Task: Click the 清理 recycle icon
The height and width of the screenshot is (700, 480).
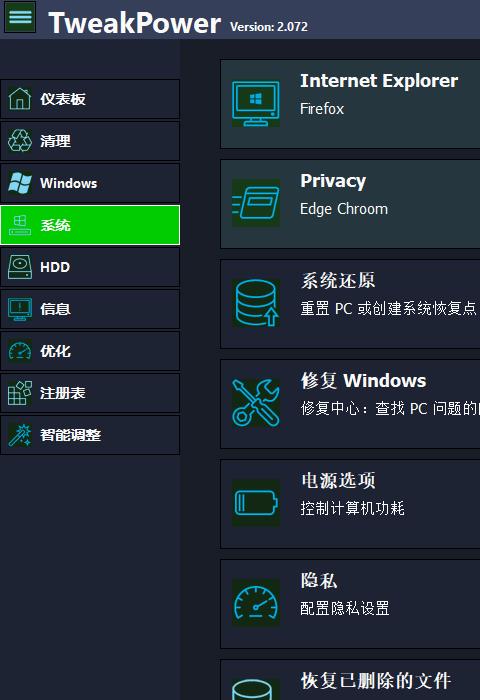Action: click(x=20, y=141)
